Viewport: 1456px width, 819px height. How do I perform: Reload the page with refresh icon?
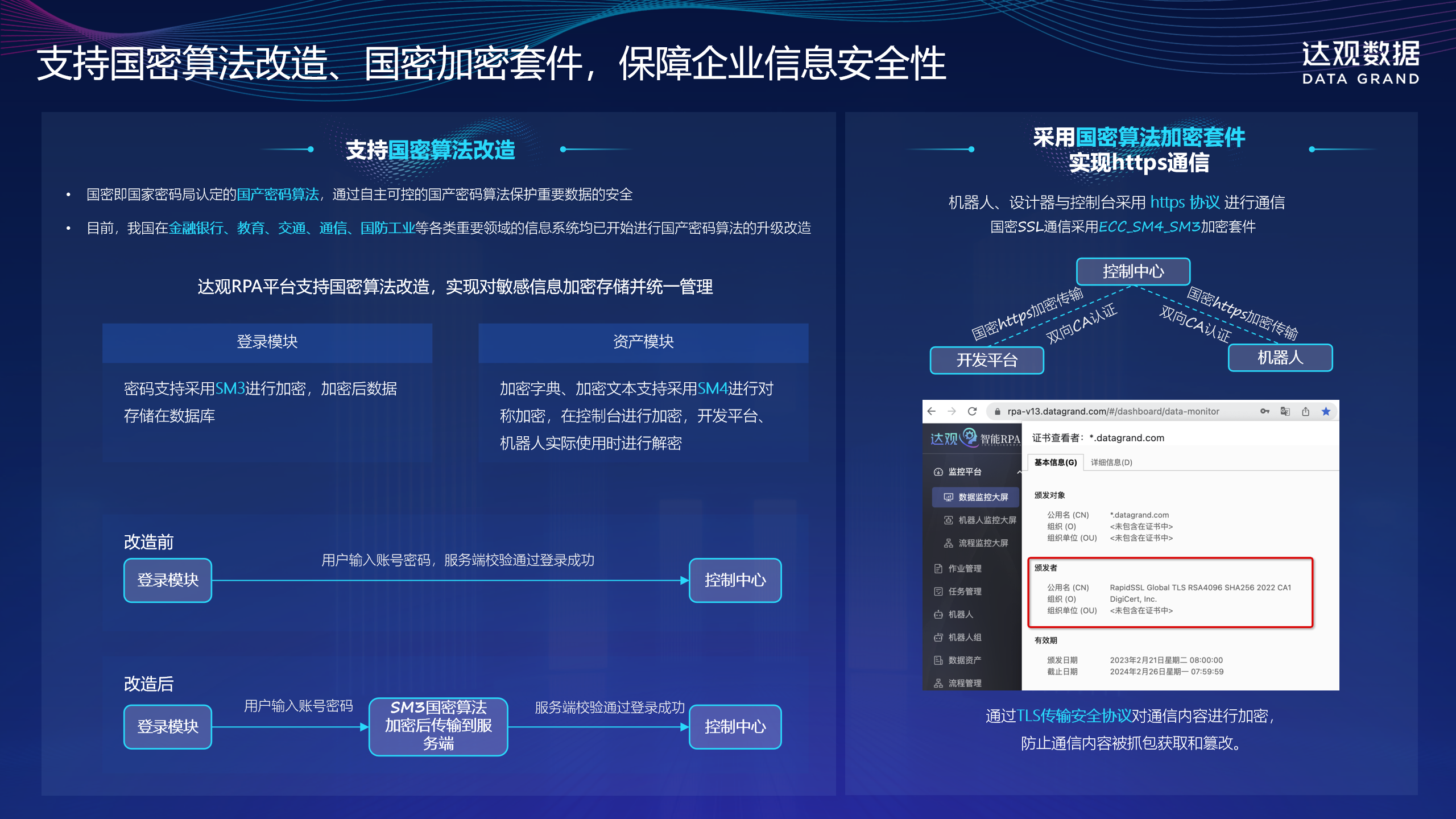click(x=972, y=411)
